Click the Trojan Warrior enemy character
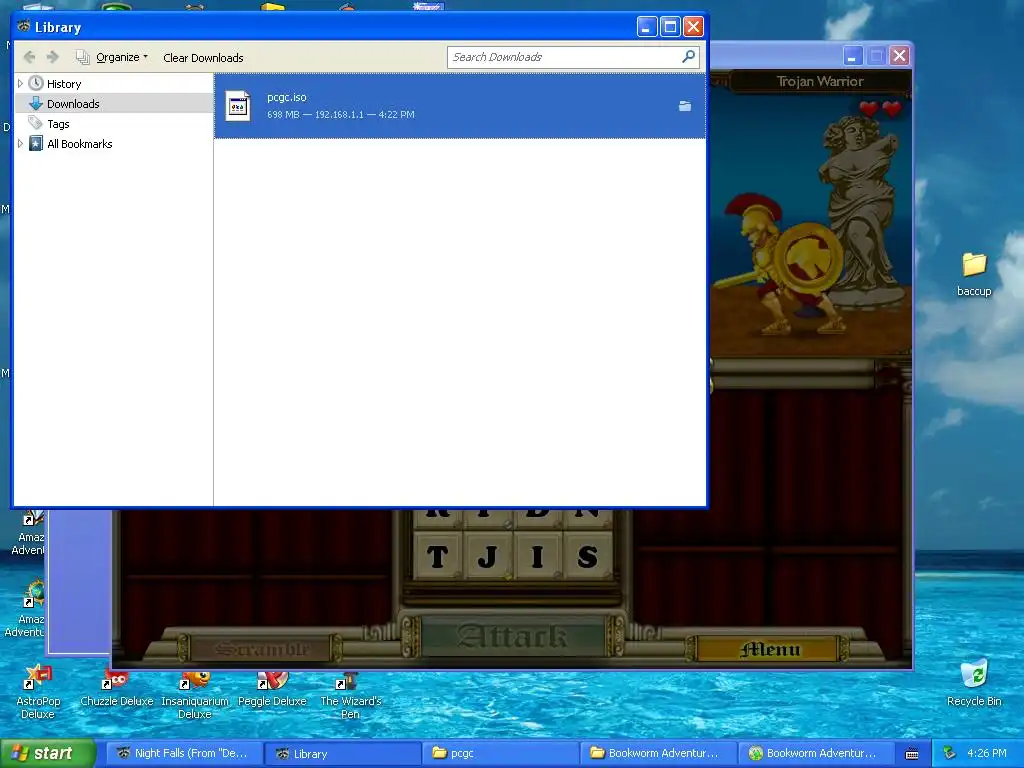Viewport: 1024px width, 768px height. [x=780, y=264]
